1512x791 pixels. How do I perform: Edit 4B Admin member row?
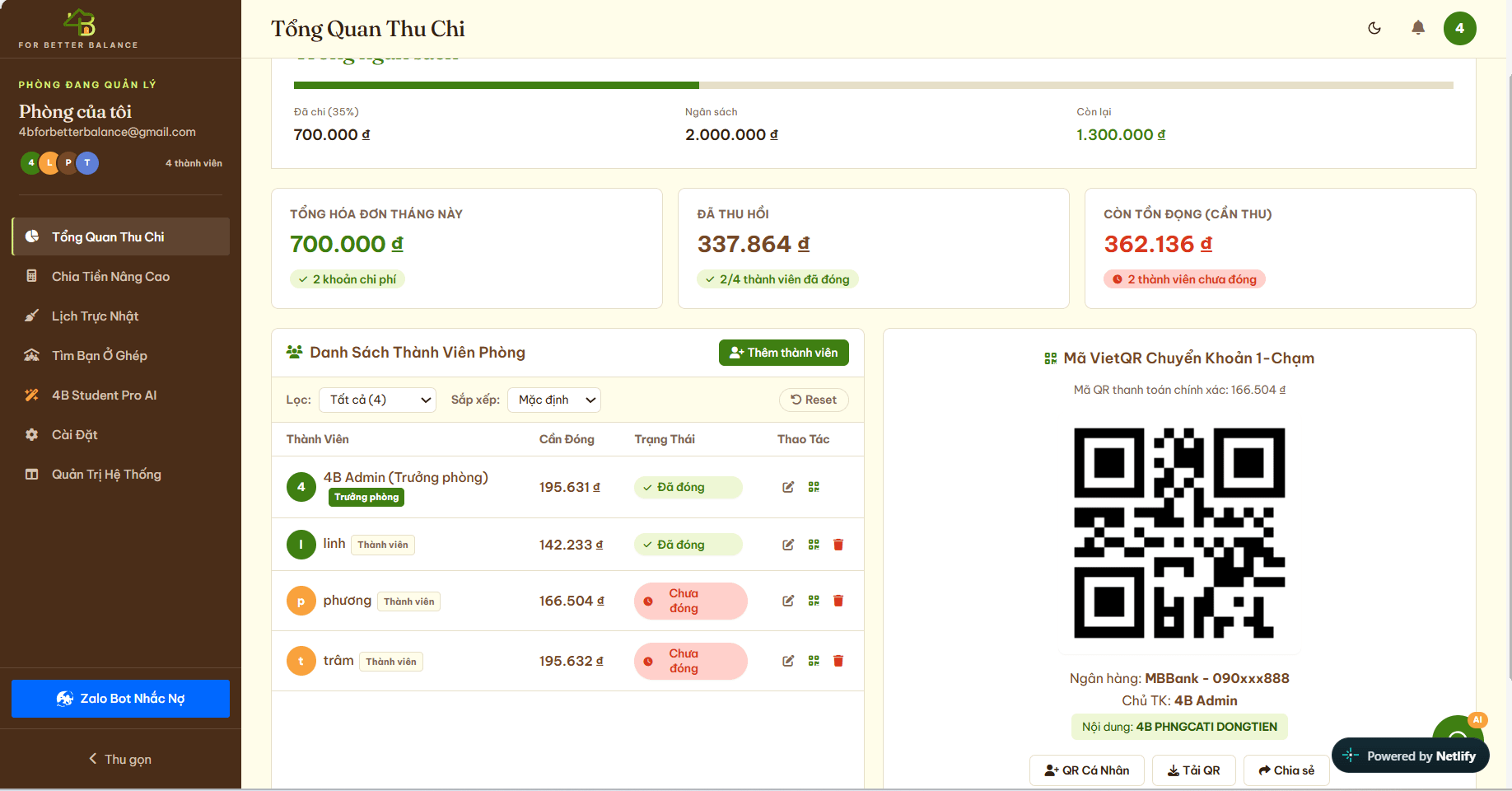(x=788, y=487)
